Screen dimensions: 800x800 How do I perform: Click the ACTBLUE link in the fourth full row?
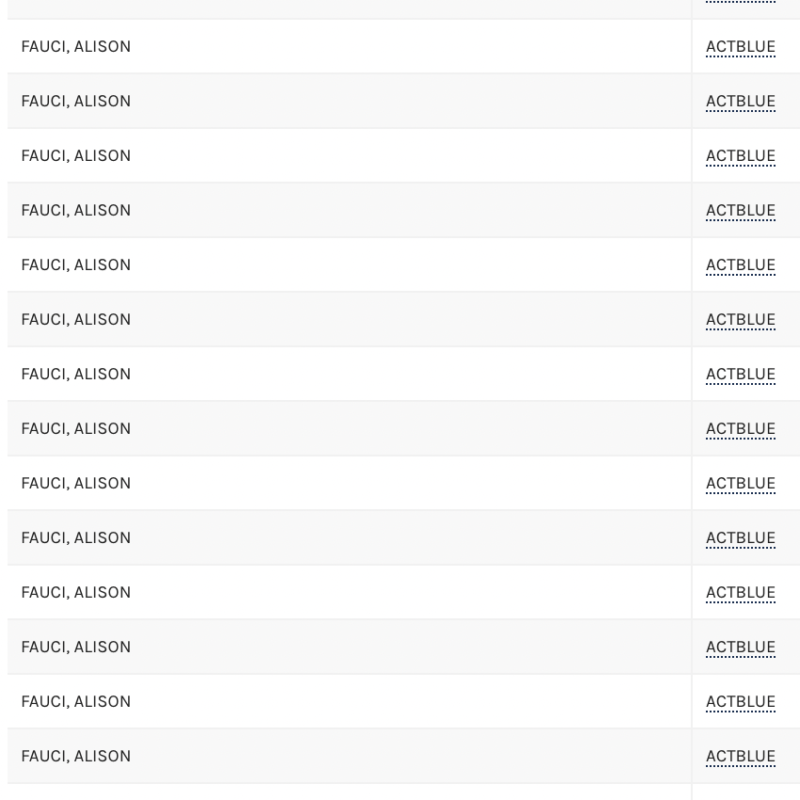tap(740, 210)
